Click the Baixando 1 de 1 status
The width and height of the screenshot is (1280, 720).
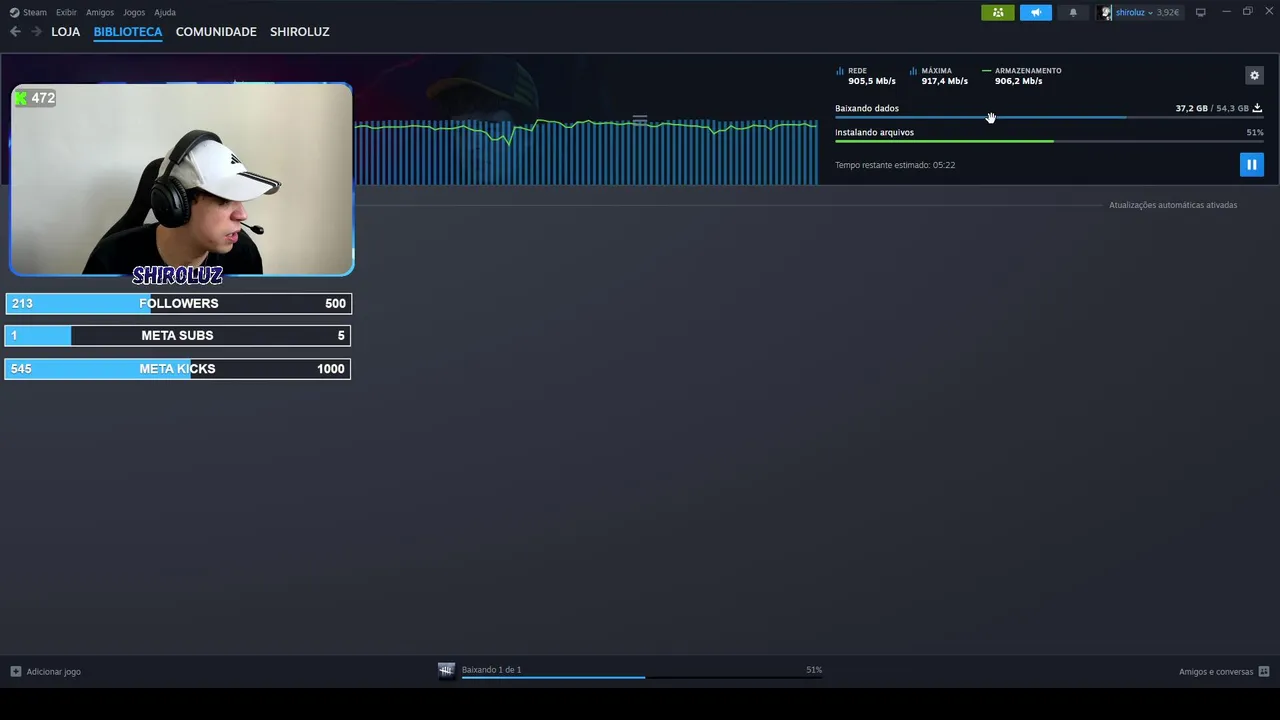tap(492, 670)
